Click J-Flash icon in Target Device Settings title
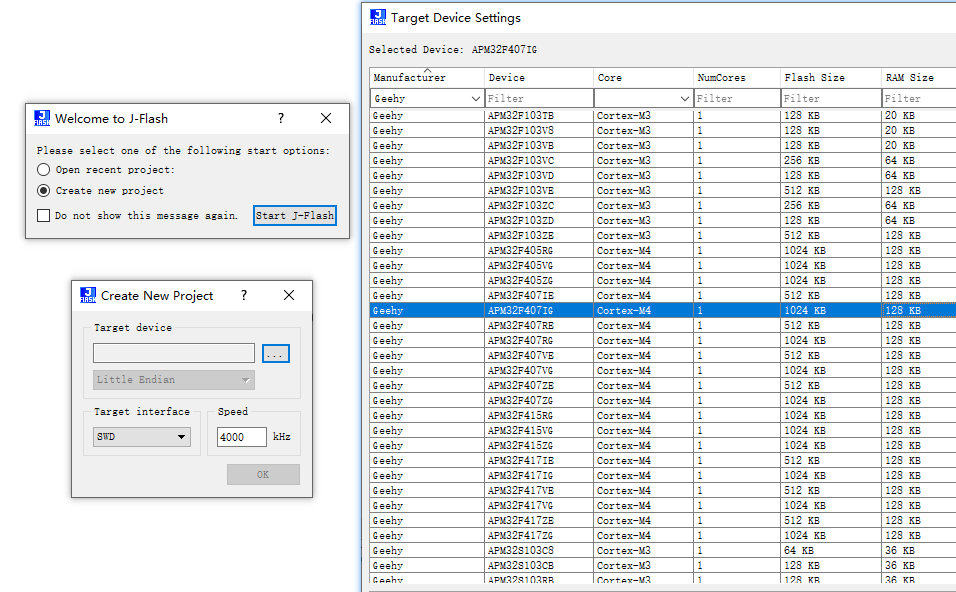956x592 pixels. 378,17
